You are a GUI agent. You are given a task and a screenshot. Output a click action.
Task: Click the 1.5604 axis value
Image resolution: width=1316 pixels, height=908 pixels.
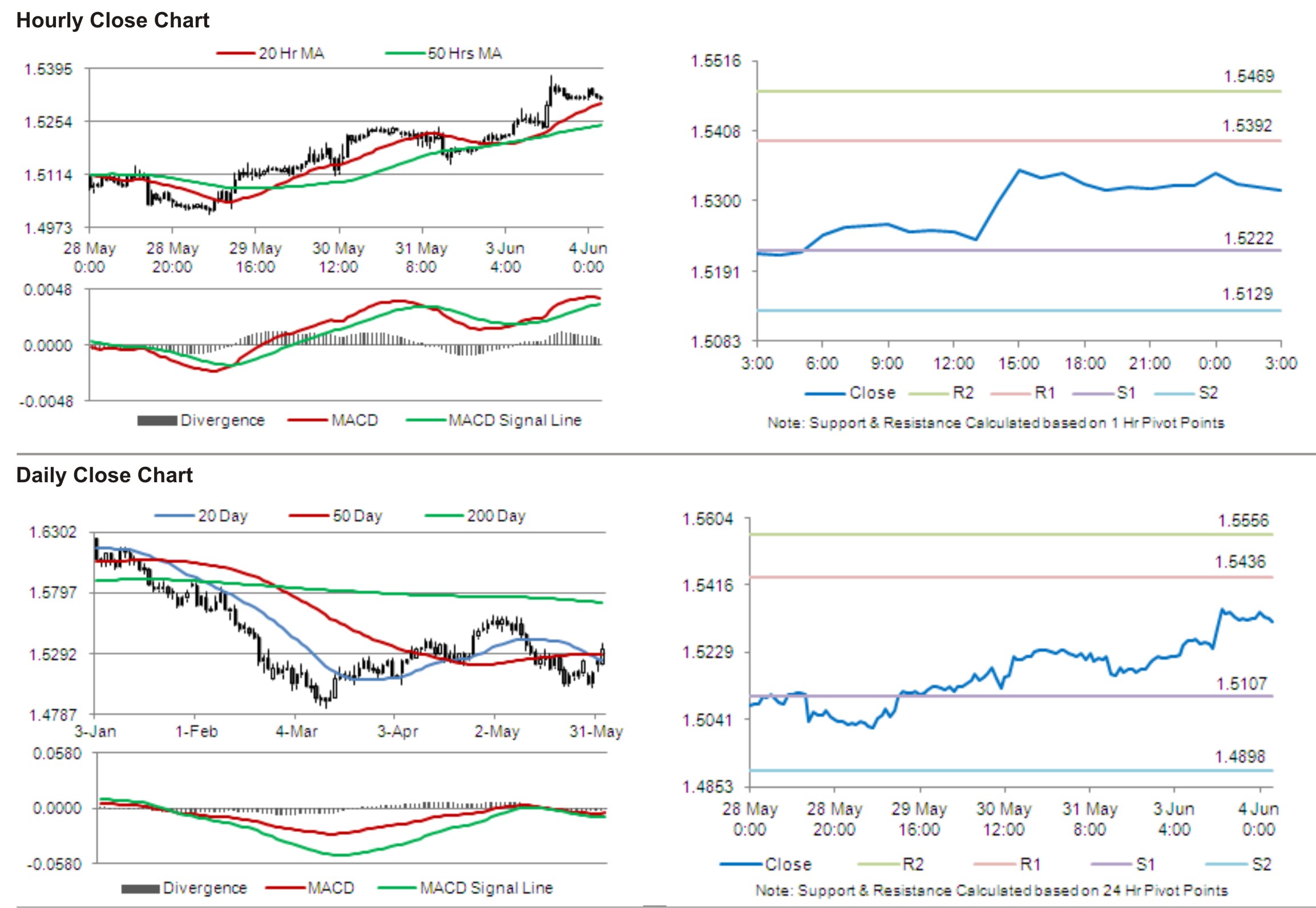tap(708, 519)
